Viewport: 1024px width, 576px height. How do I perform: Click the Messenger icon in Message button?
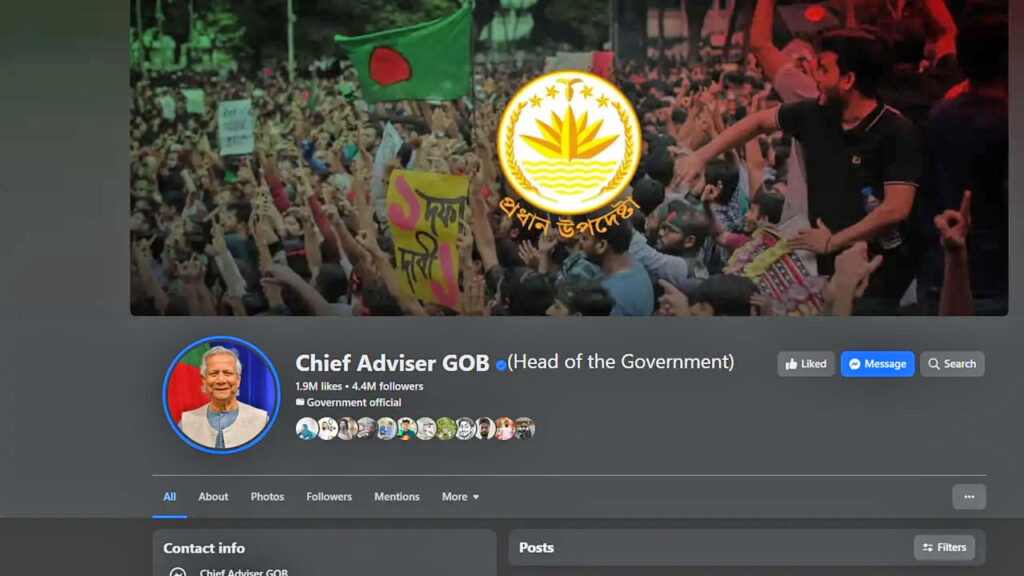(x=855, y=364)
